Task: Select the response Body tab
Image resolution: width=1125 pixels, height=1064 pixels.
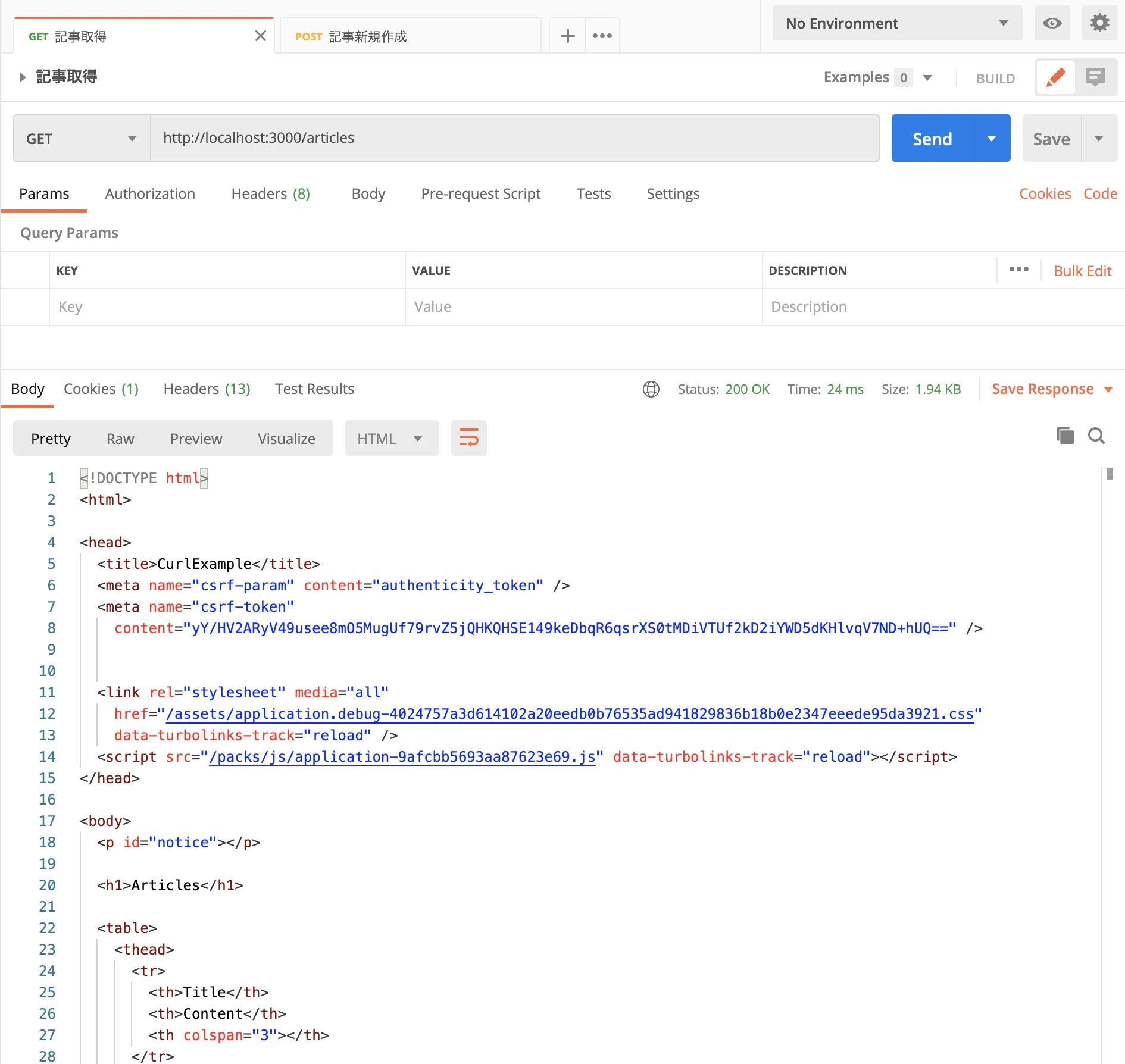Action: (27, 389)
